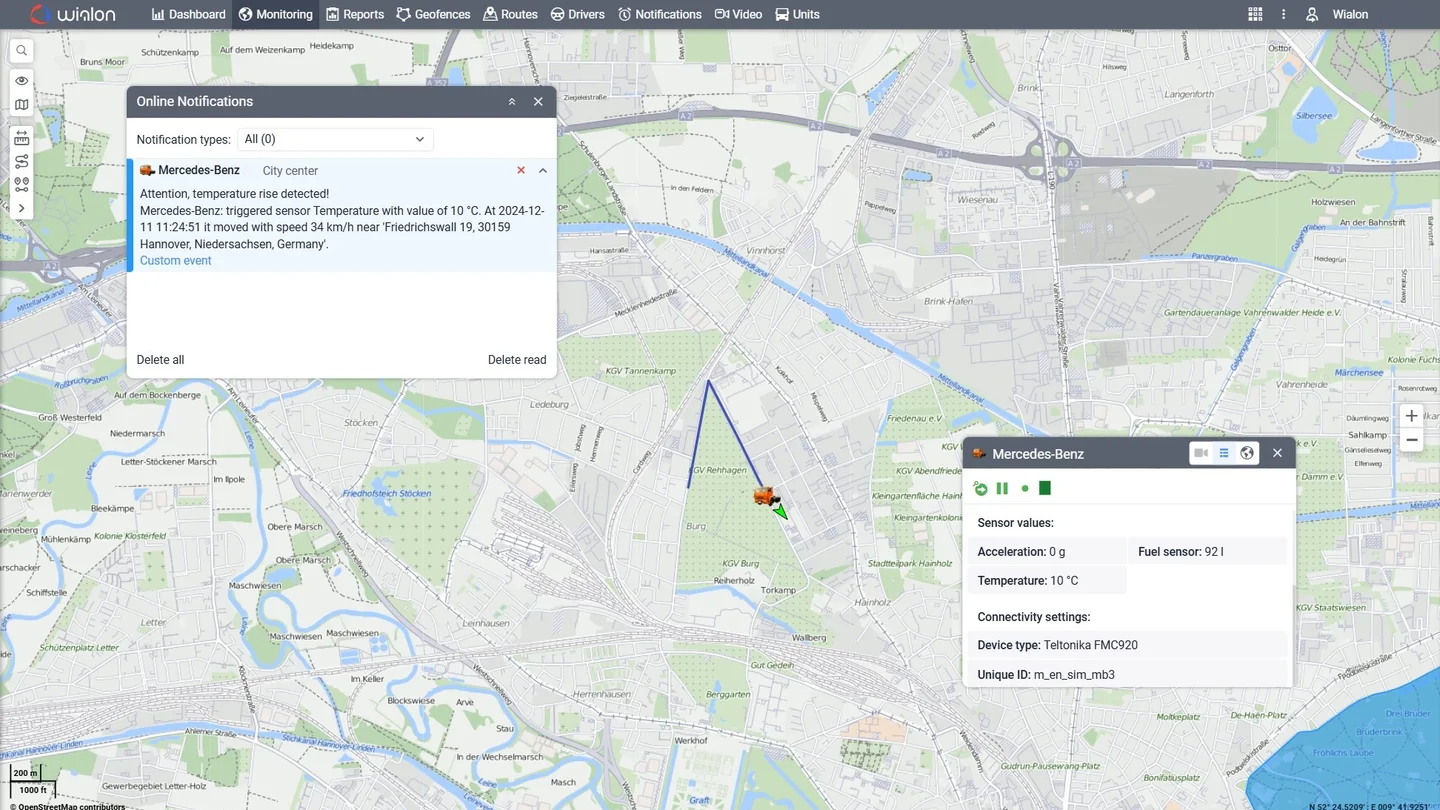Click the green square stop icon

(x=1045, y=488)
